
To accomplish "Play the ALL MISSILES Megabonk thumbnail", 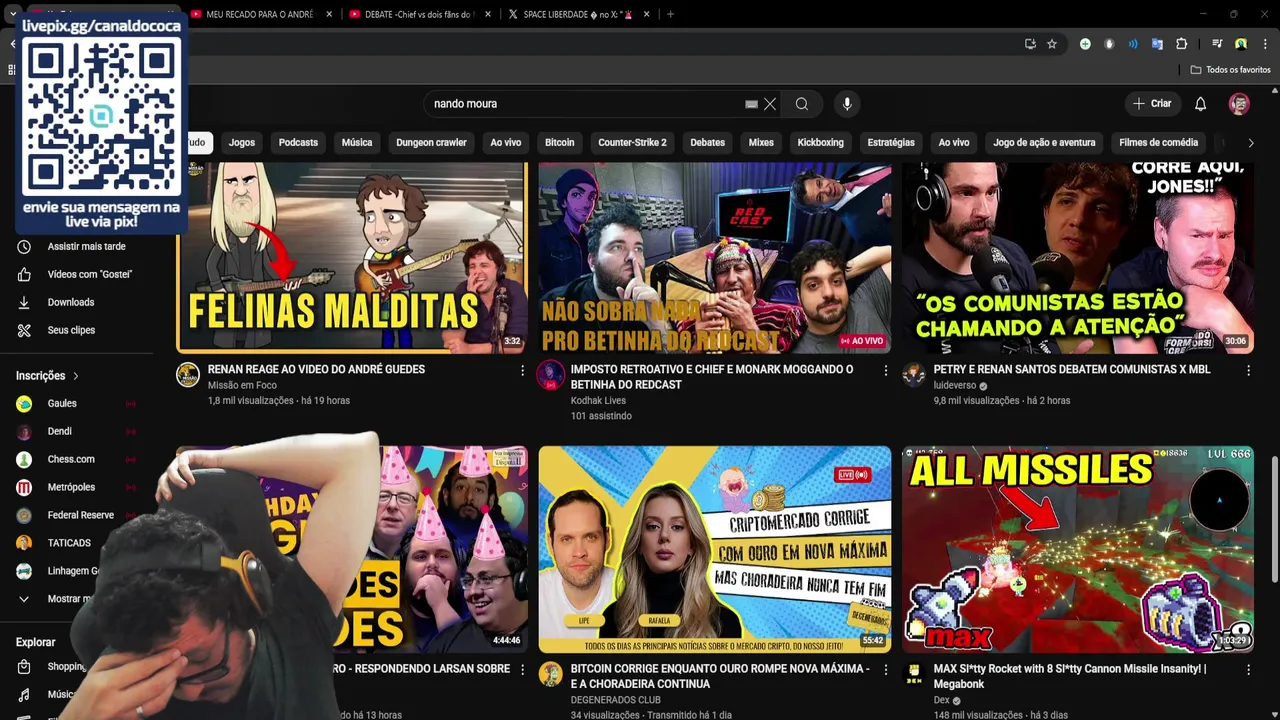I will point(1078,550).
